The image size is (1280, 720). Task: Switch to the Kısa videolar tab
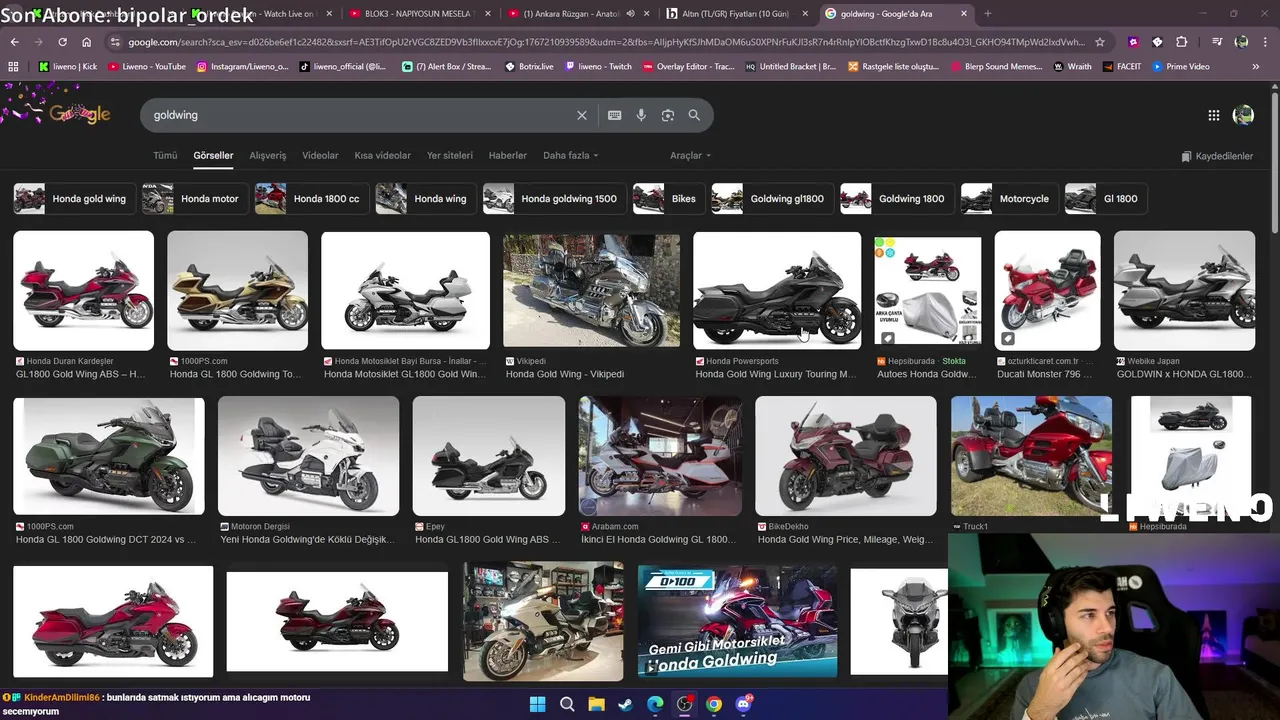click(382, 156)
